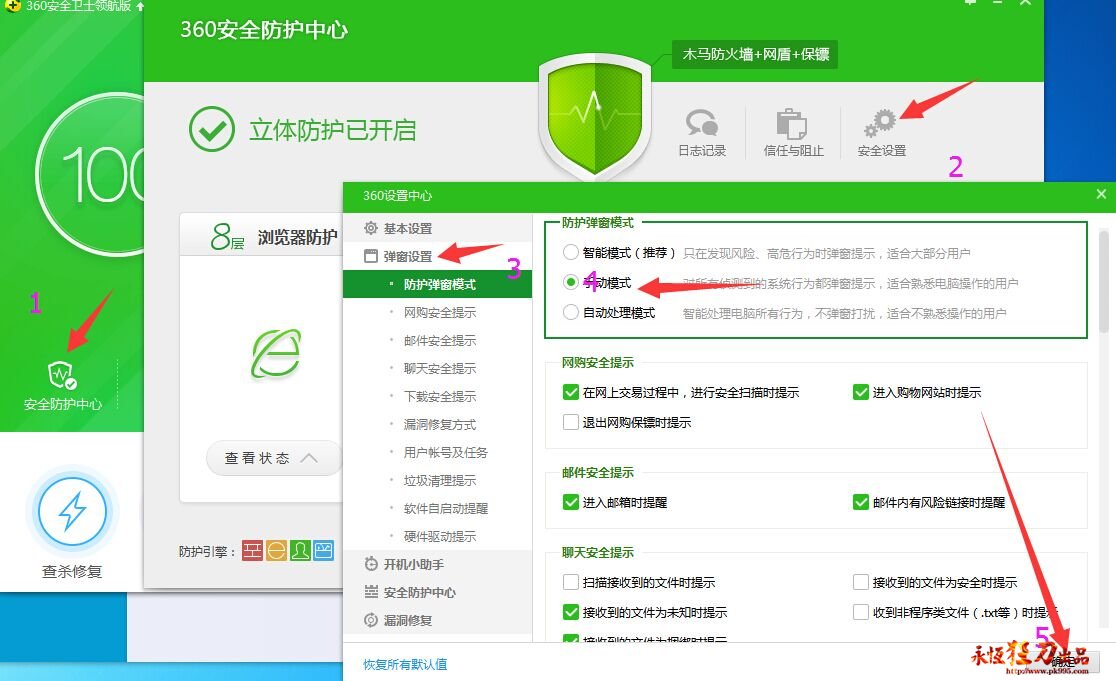Screen dimensions: 1116x681
Task: Go to 邮件安全提示 in the sidebar
Action: 440,340
